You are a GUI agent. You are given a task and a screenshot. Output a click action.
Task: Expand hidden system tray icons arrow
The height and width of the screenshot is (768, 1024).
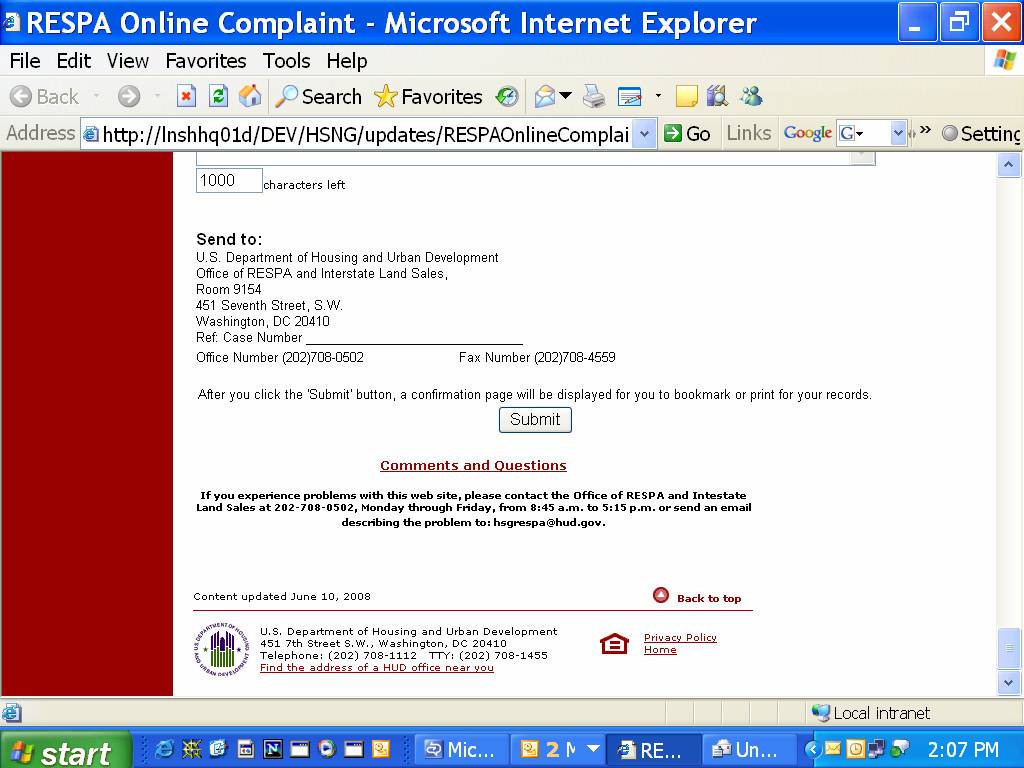tap(812, 750)
